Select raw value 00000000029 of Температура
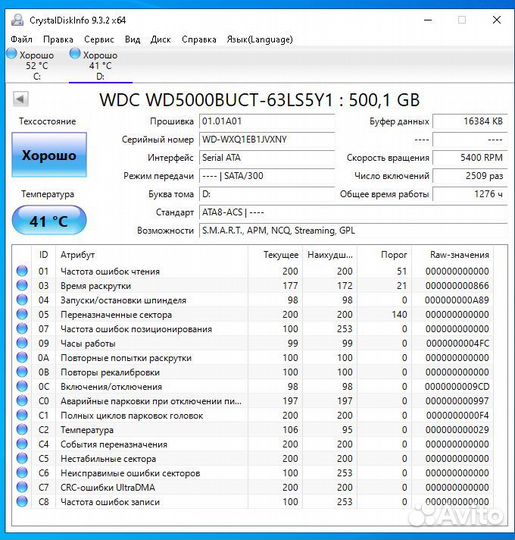Viewport: 515px width, 540px height. [457, 430]
